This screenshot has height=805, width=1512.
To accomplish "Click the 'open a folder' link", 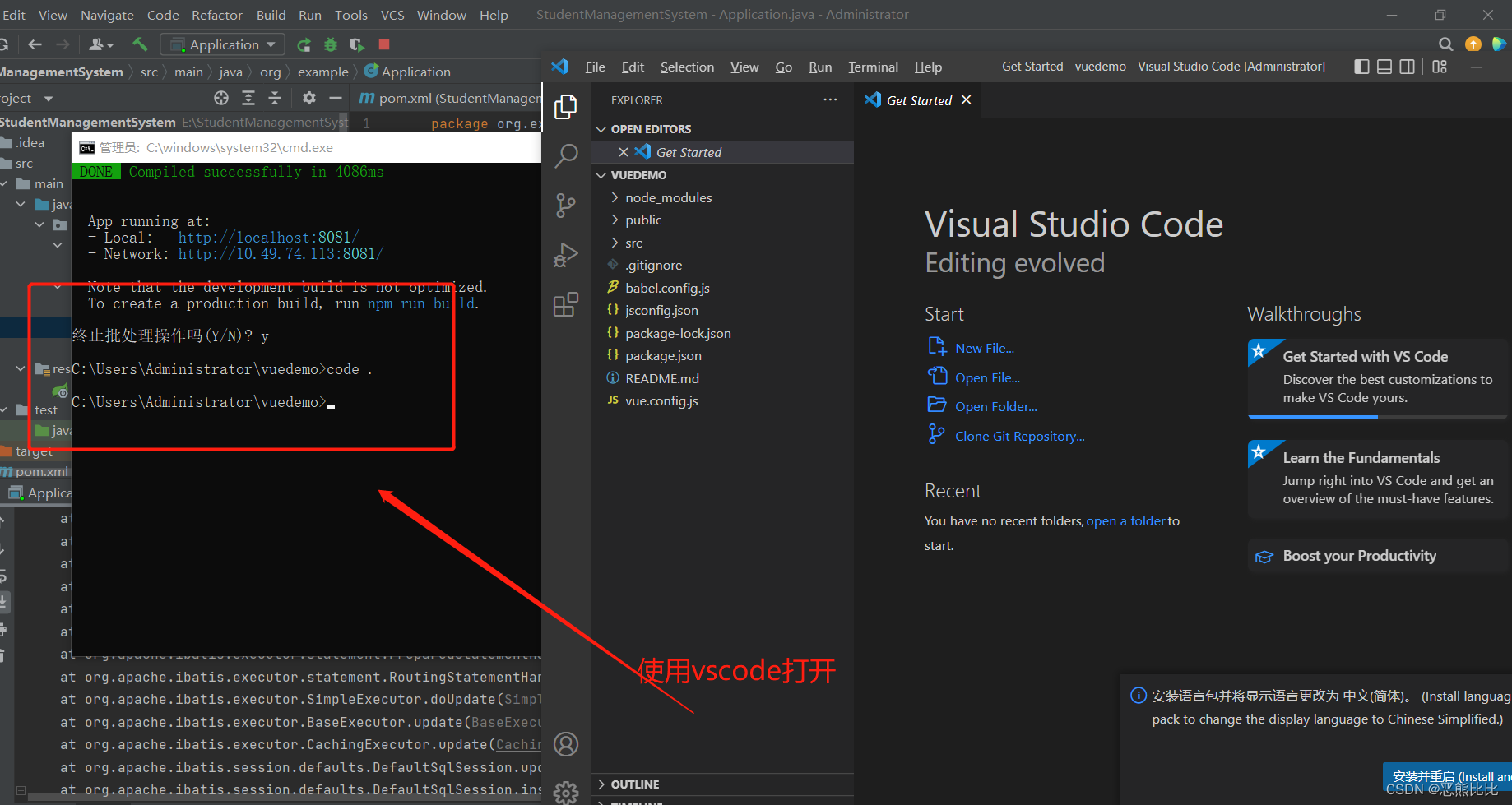I will coord(1125,520).
